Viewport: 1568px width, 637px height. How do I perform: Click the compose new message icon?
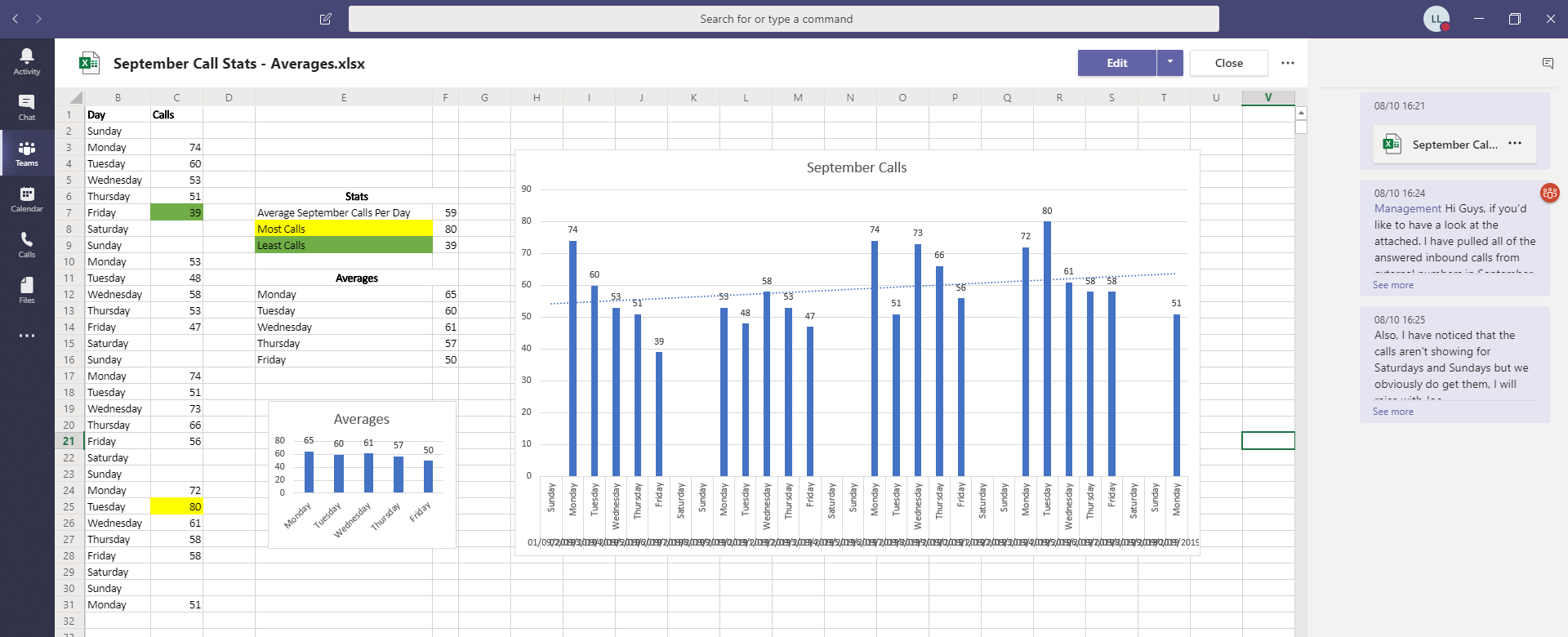(326, 19)
